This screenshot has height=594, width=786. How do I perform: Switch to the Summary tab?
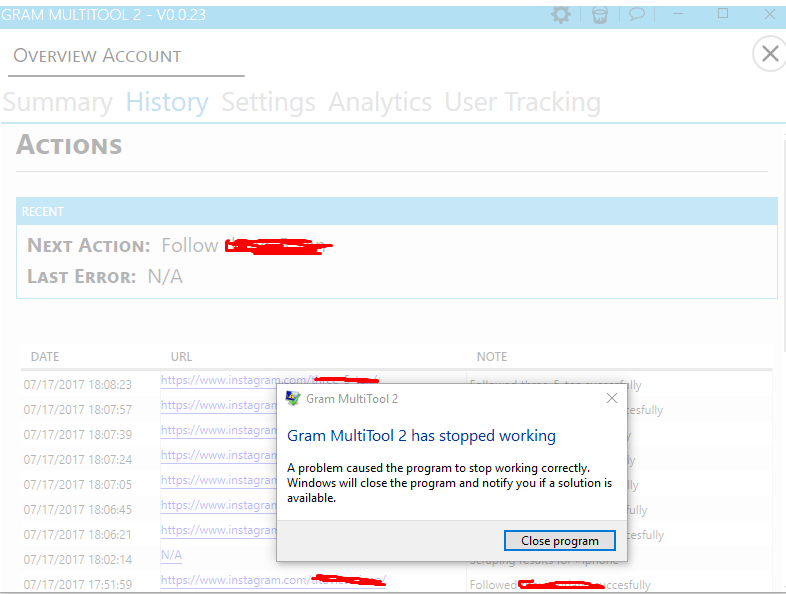tap(58, 102)
